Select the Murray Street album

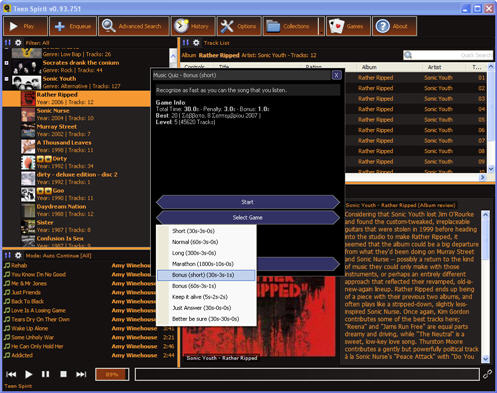(77, 130)
